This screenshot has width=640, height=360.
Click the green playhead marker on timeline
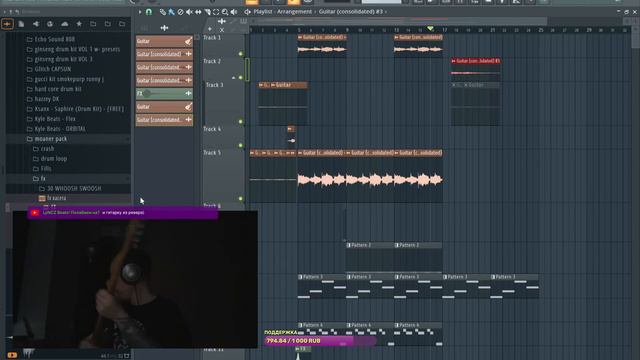(x=430, y=29)
